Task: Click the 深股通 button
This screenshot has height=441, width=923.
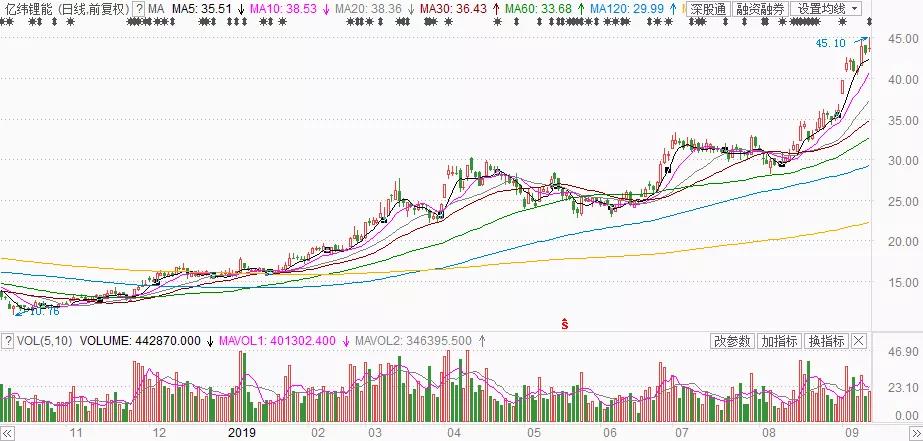Action: click(x=709, y=9)
